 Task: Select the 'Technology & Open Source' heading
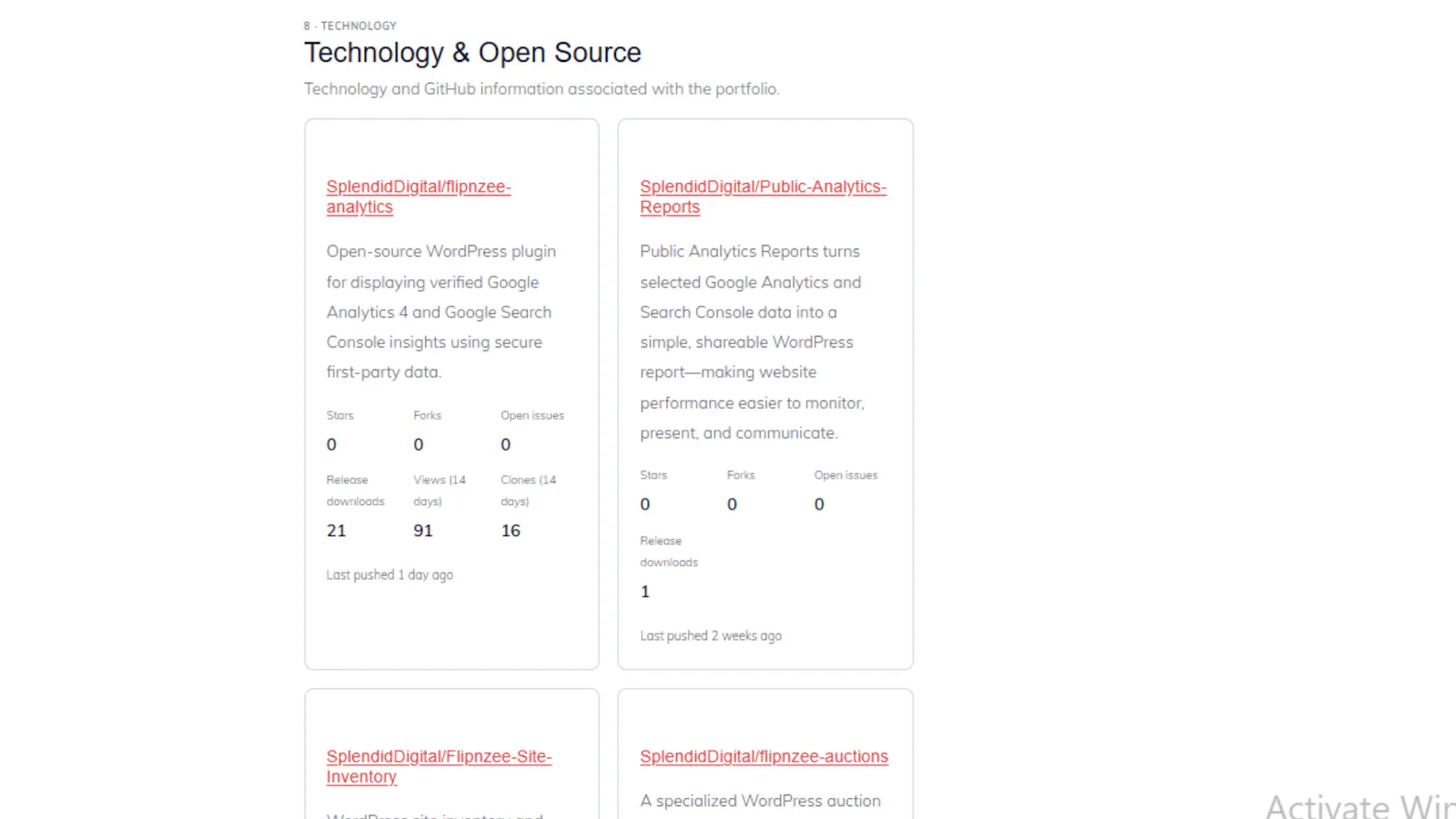[x=472, y=53]
